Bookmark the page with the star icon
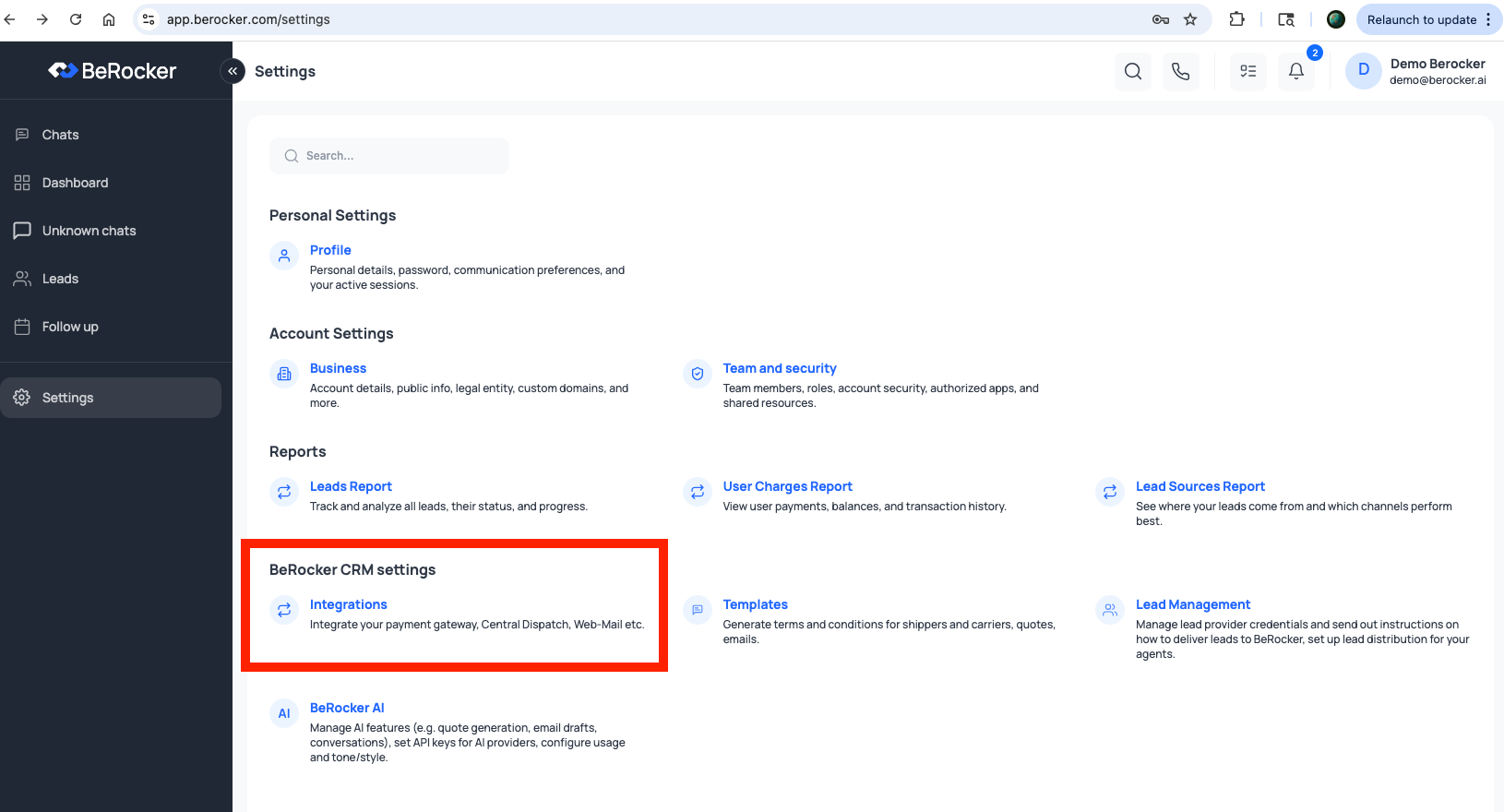Image resolution: width=1504 pixels, height=812 pixels. [x=1190, y=19]
